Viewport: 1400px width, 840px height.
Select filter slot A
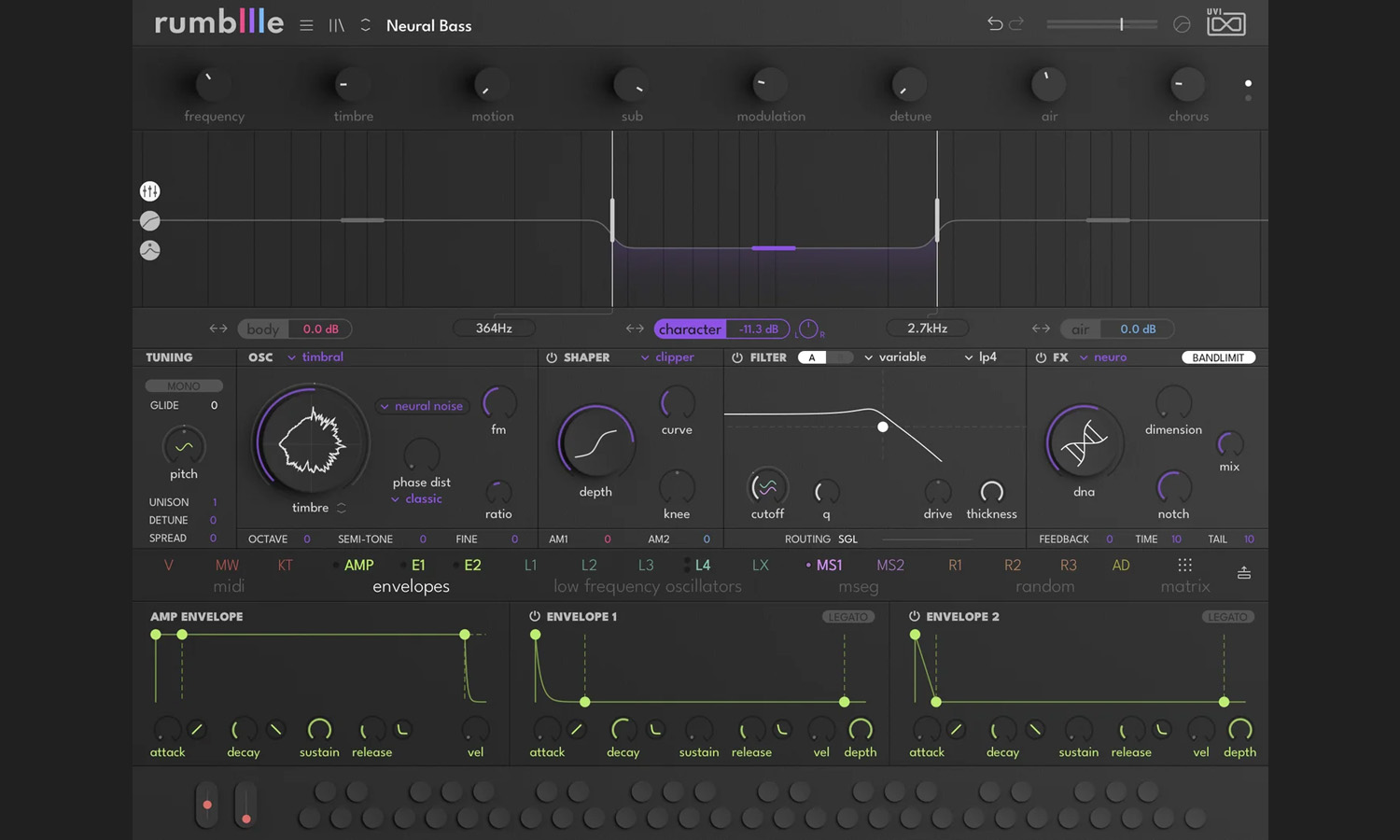coord(812,357)
